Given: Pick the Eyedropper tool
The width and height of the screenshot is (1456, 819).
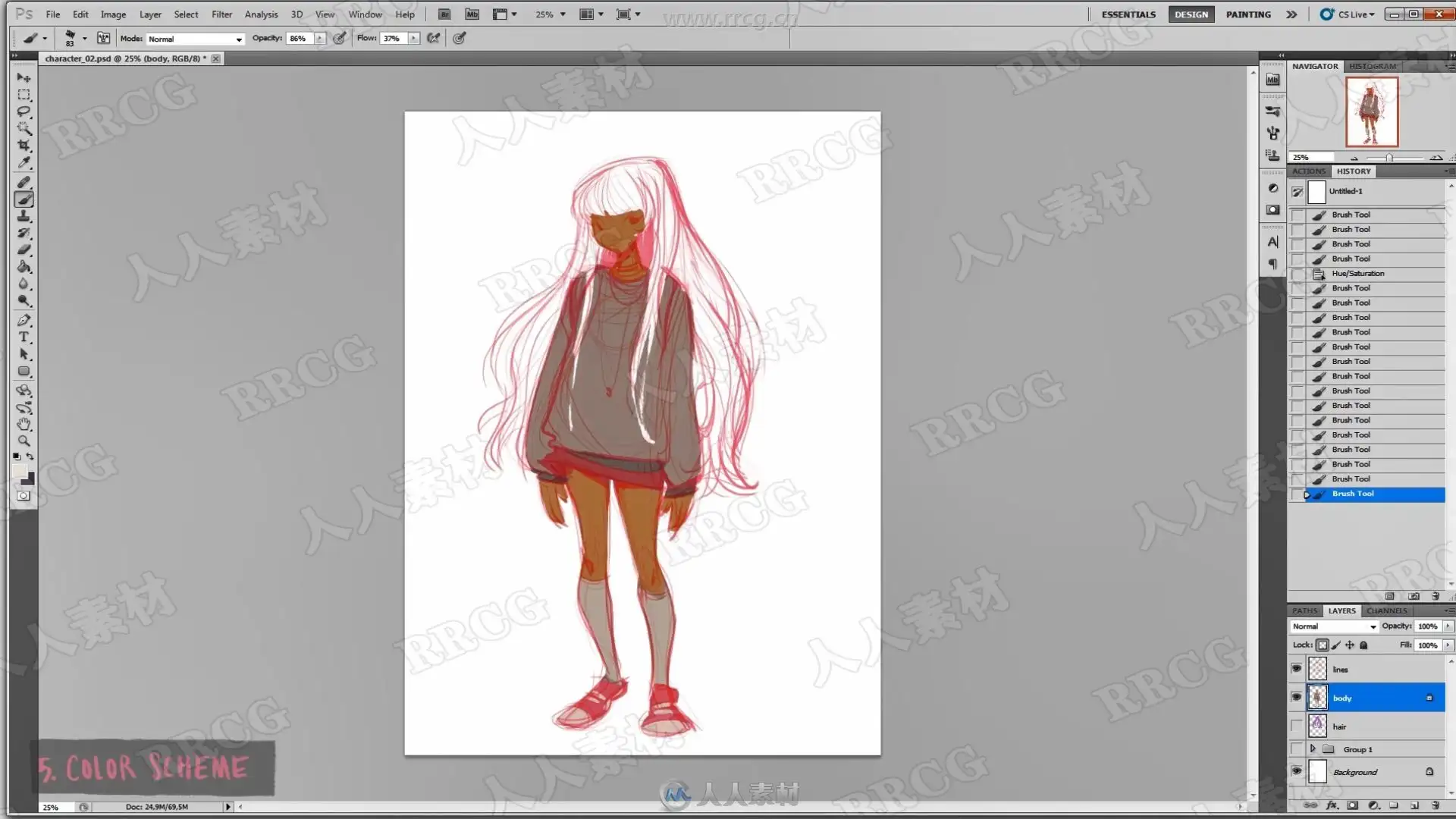Looking at the screenshot, I should tap(24, 162).
